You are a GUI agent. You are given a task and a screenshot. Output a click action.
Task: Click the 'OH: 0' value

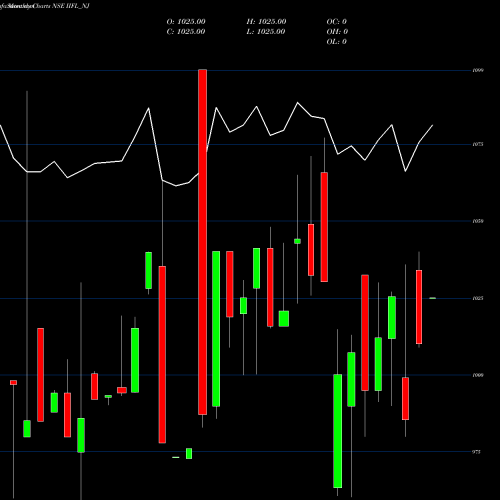pyautogui.click(x=337, y=32)
